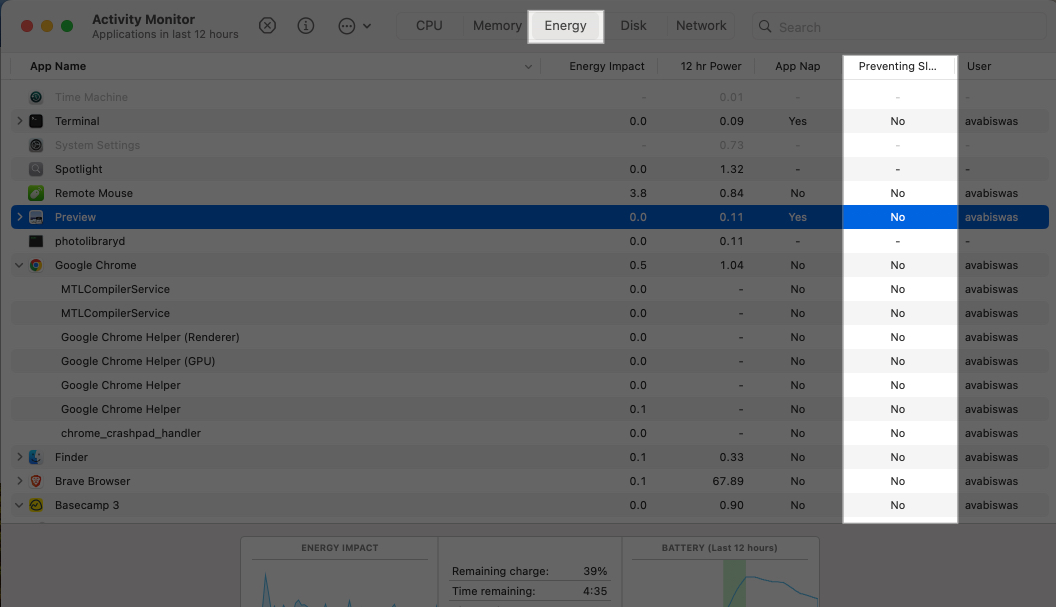This screenshot has height=607, width=1056.
Task: Click the Brave Browser lion icon
Action: 36,481
